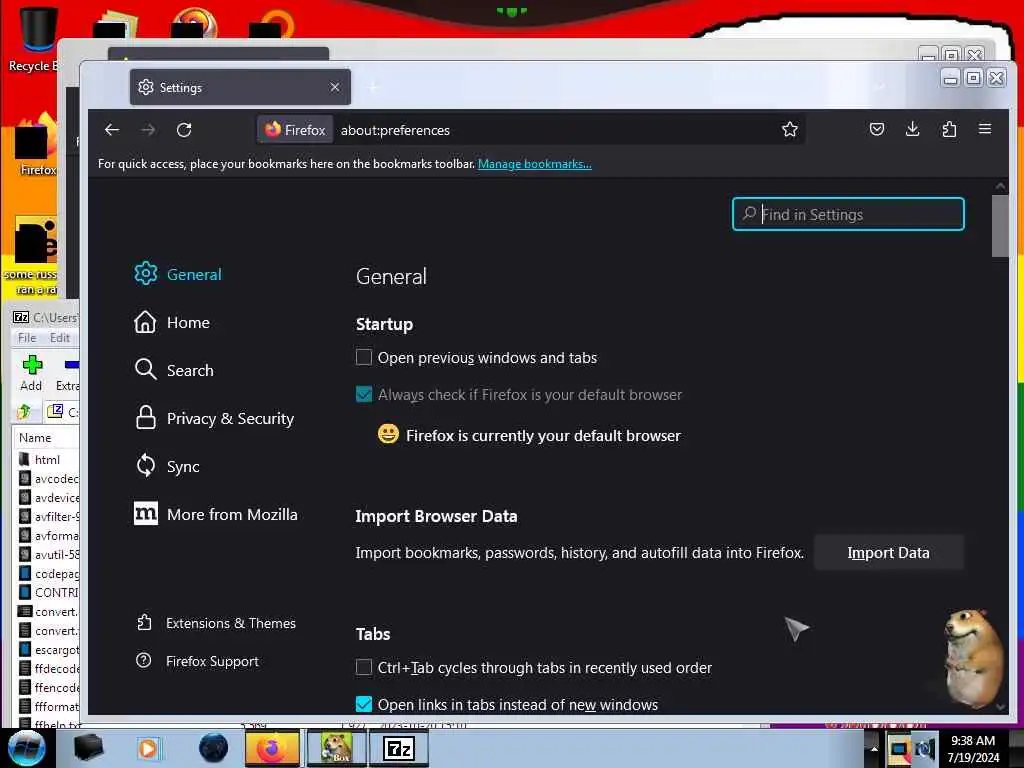Viewport: 1024px width, 768px height.
Task: Click the Settings tab title
Action: tap(181, 88)
